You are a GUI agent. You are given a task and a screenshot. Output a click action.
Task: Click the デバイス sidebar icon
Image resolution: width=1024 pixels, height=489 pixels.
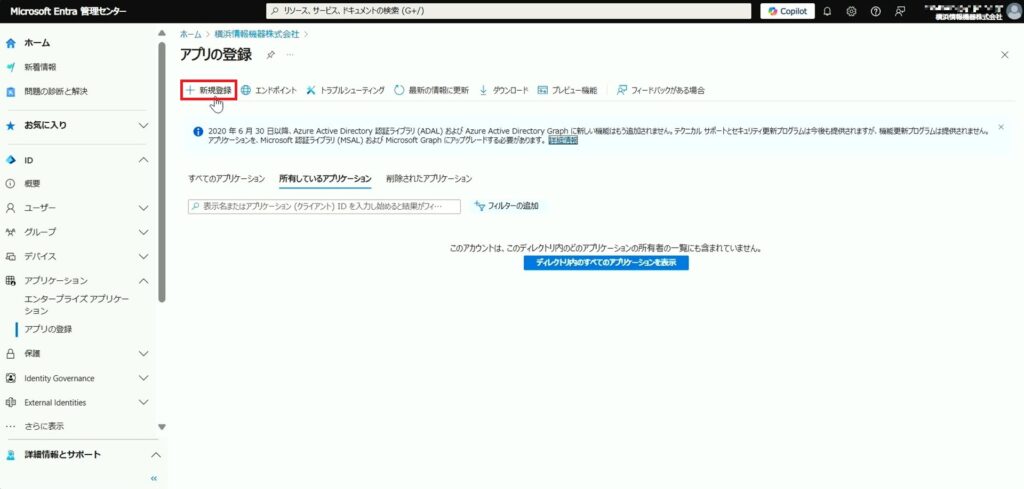coord(10,256)
